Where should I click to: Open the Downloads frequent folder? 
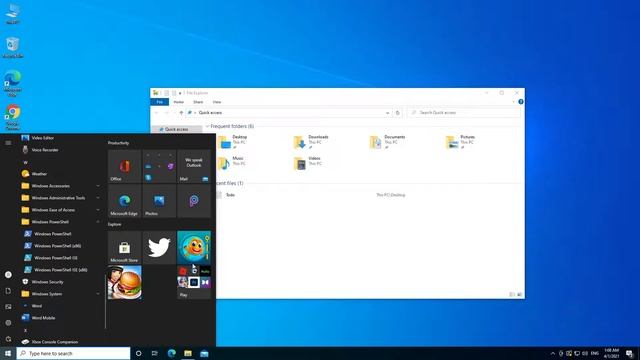311,142
